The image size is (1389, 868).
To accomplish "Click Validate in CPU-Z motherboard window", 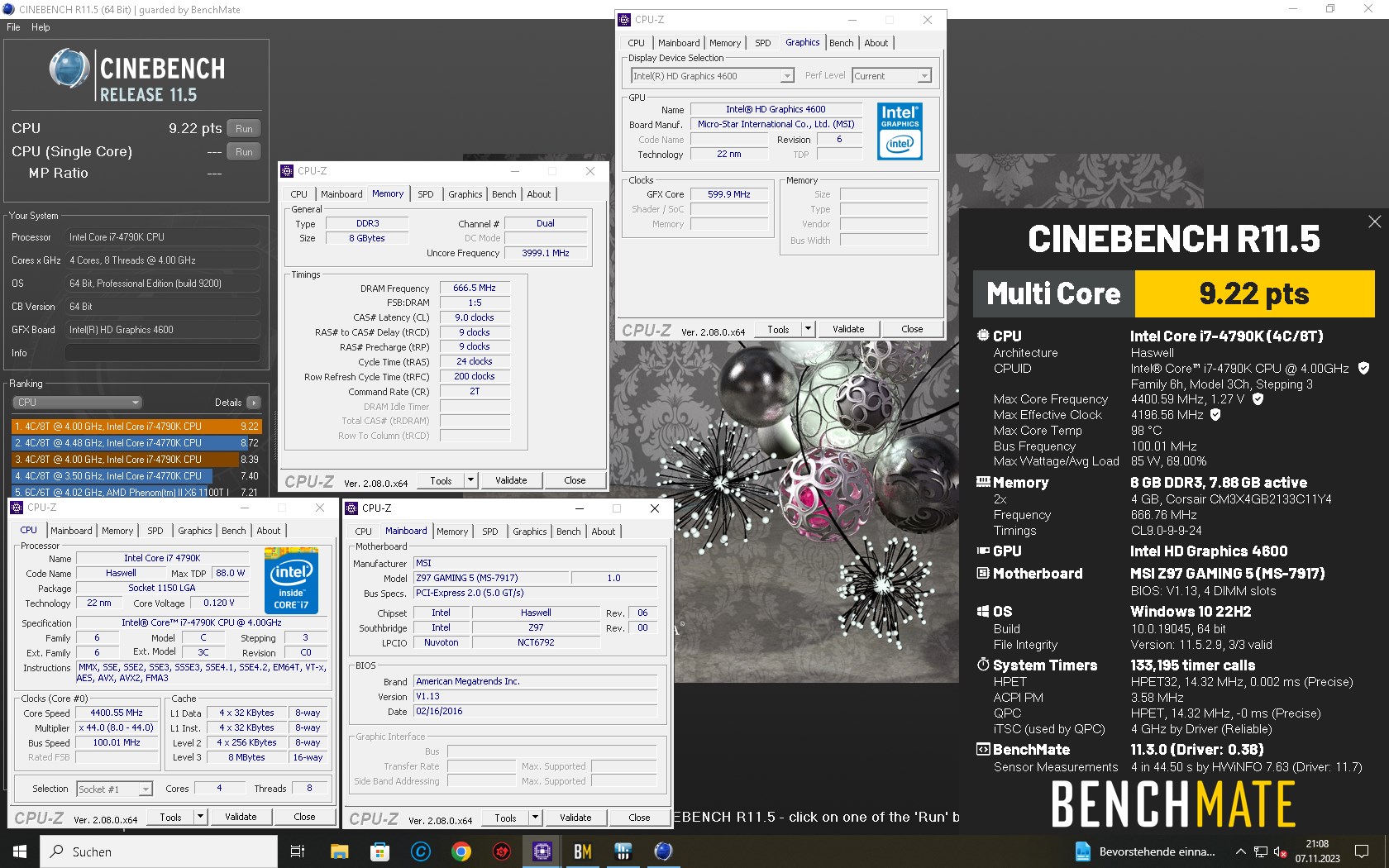I will coord(575,818).
